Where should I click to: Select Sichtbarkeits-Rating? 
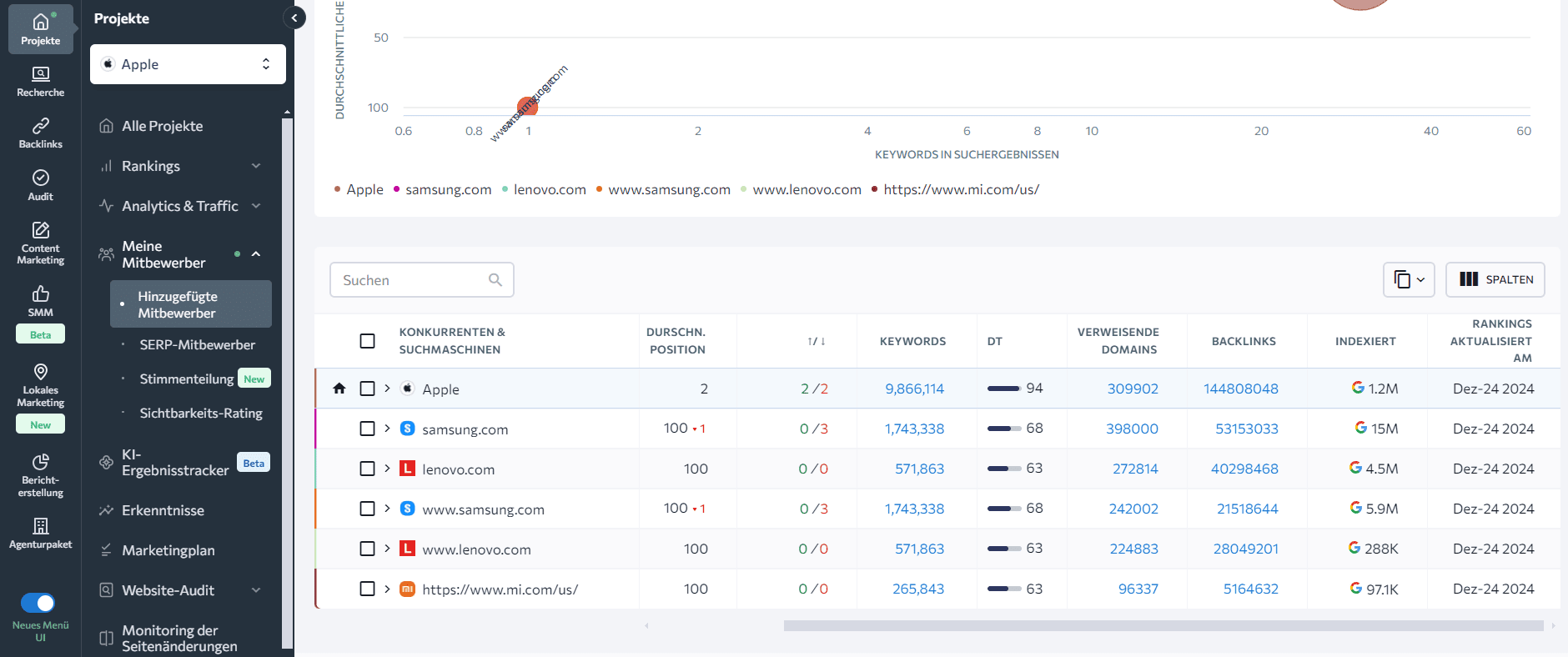[200, 413]
